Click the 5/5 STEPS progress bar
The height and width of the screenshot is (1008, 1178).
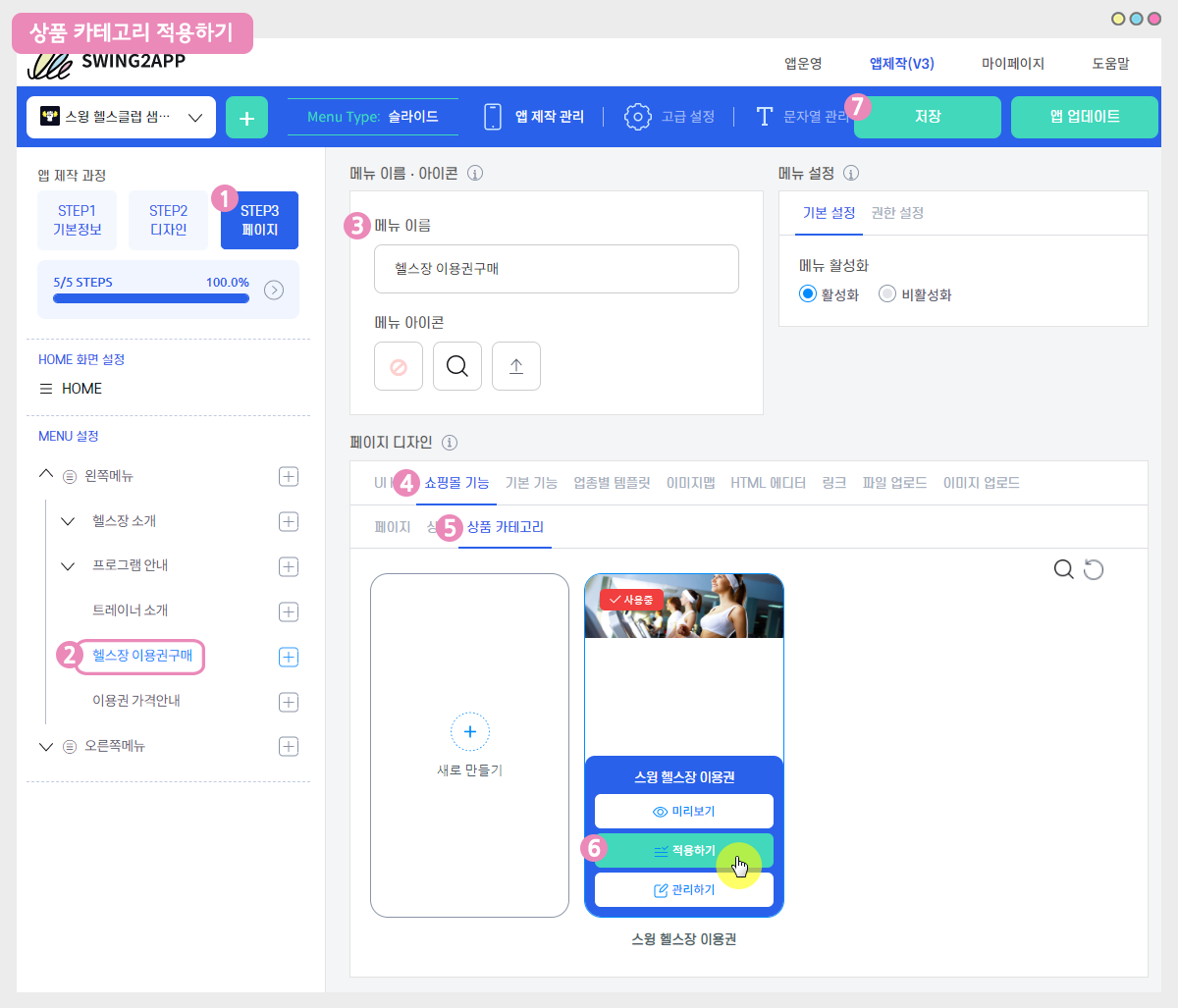pyautogui.click(x=151, y=297)
